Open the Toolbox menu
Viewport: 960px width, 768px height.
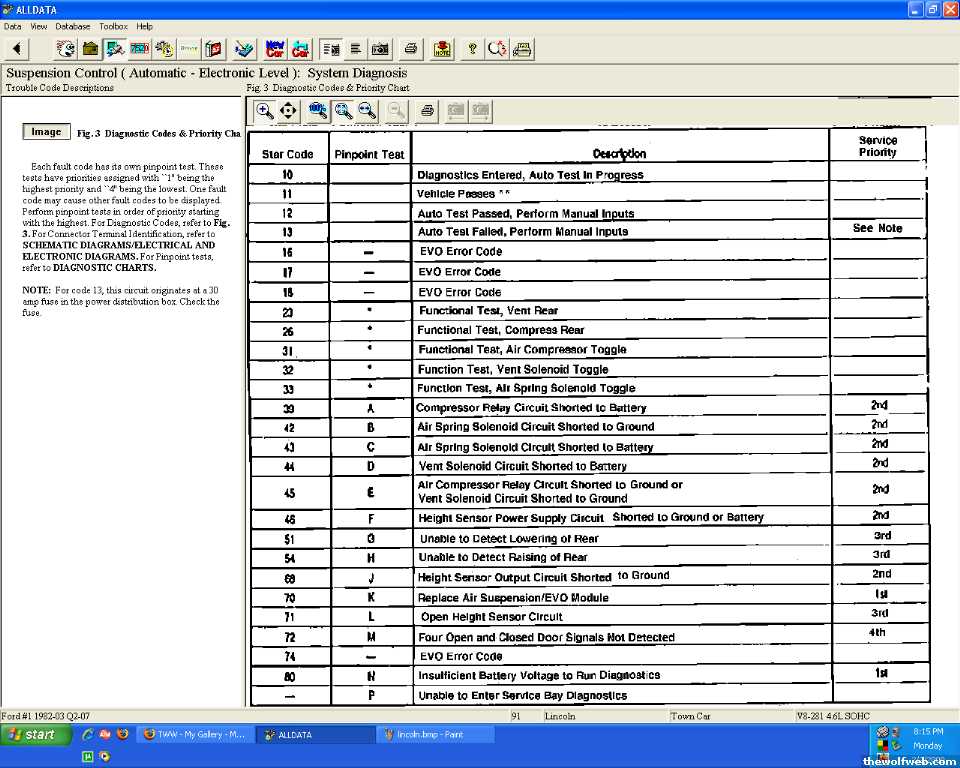click(x=113, y=26)
